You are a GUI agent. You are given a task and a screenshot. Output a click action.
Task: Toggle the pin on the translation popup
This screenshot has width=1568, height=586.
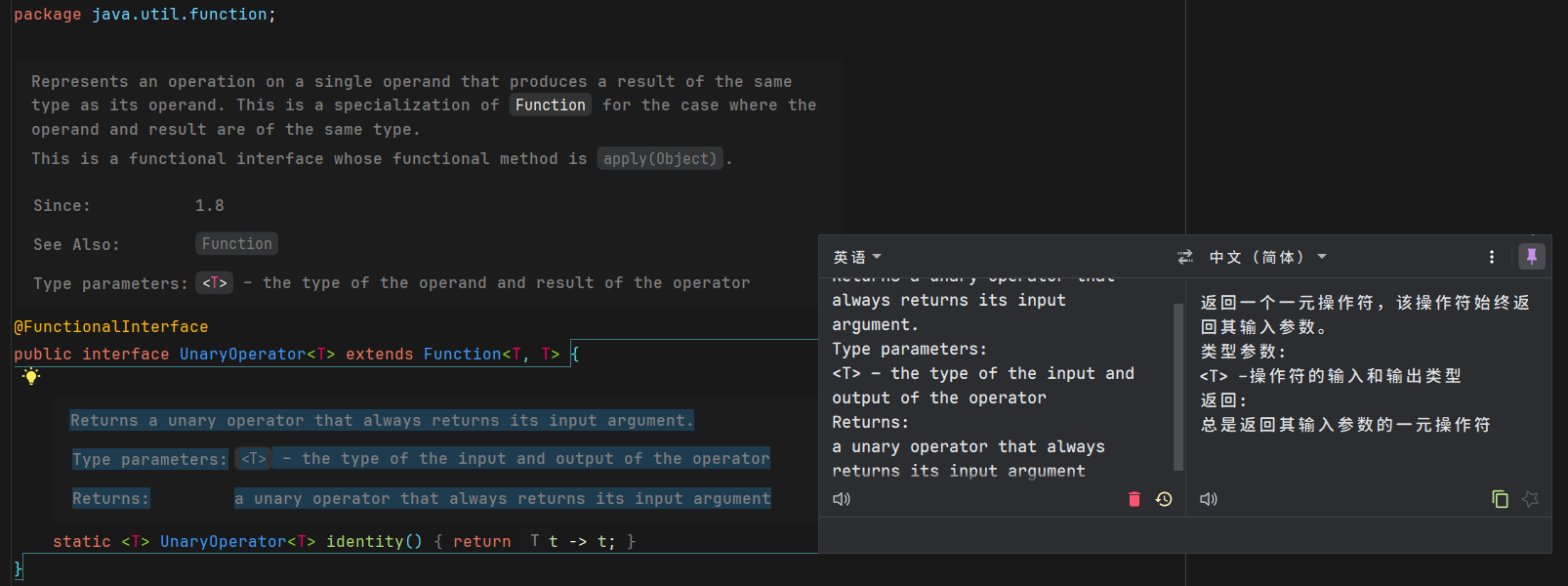point(1531,257)
